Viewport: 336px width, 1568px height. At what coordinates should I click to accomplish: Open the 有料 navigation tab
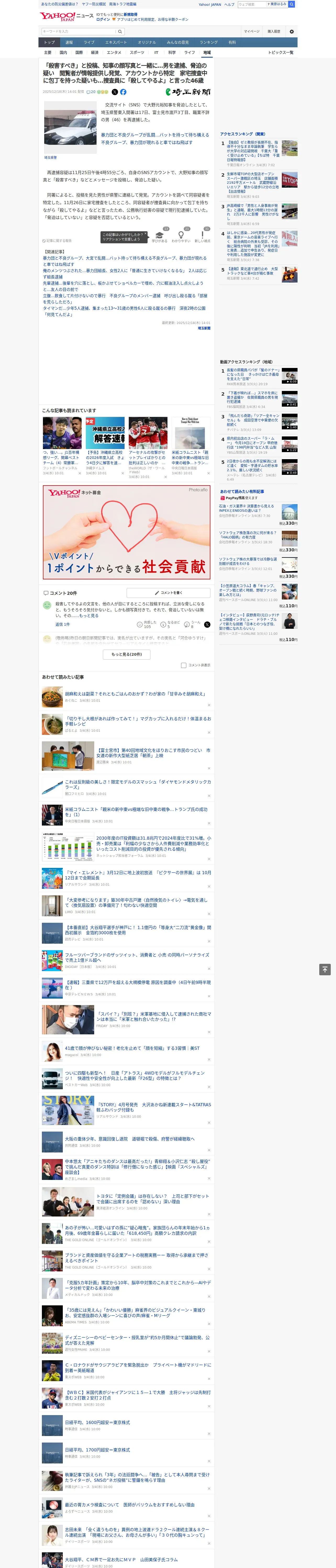pyautogui.click(x=232, y=42)
